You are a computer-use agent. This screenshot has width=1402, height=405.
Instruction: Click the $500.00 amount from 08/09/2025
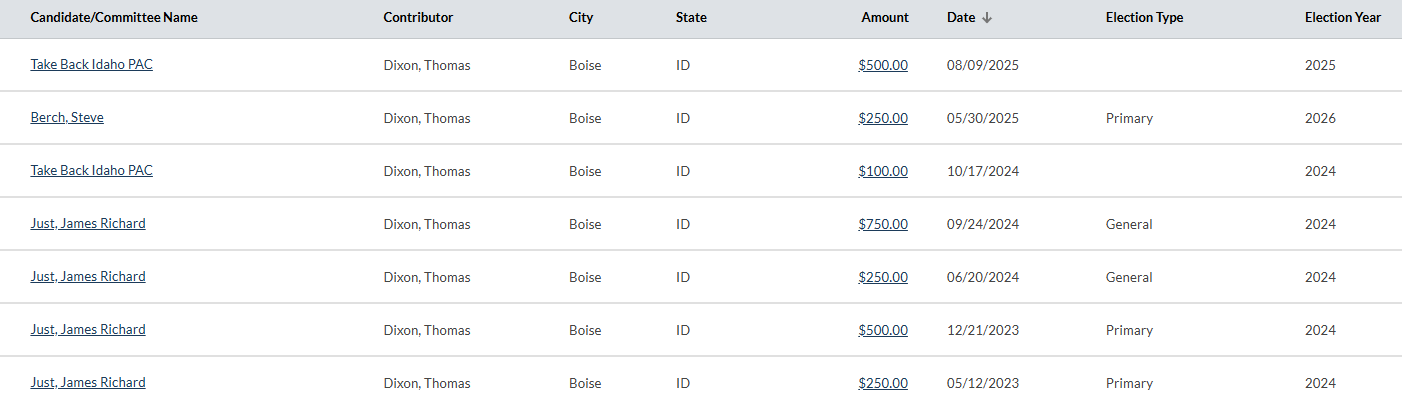883,66
